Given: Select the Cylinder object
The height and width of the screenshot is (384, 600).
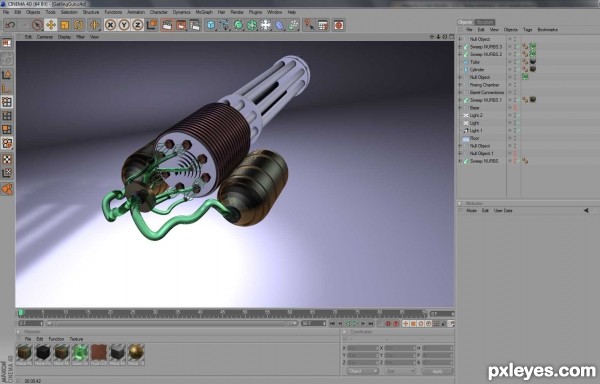Looking at the screenshot, I should coord(477,70).
